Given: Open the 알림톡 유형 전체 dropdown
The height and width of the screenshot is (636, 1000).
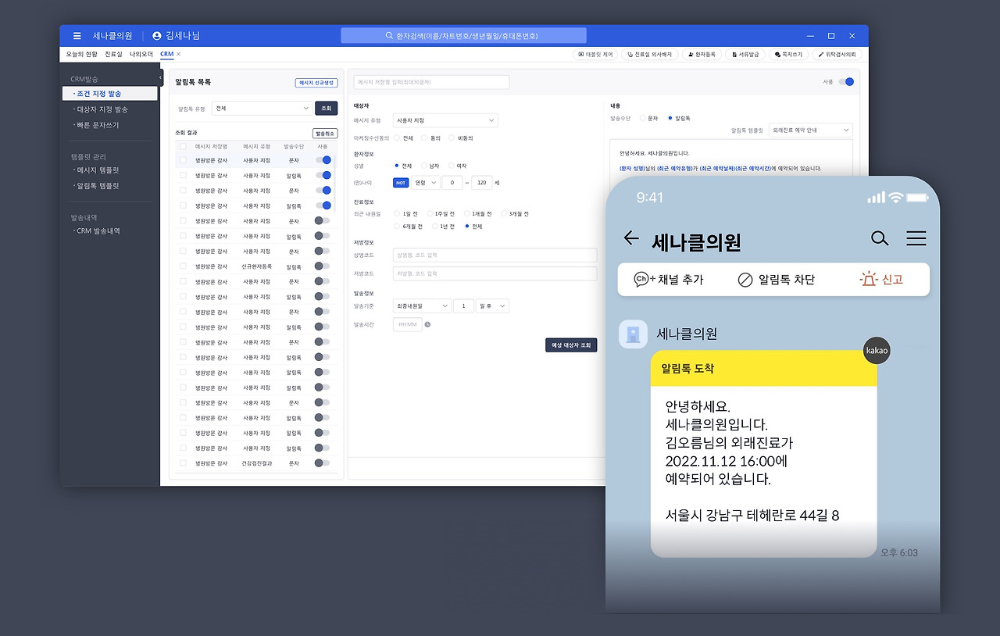Looking at the screenshot, I should [x=261, y=108].
